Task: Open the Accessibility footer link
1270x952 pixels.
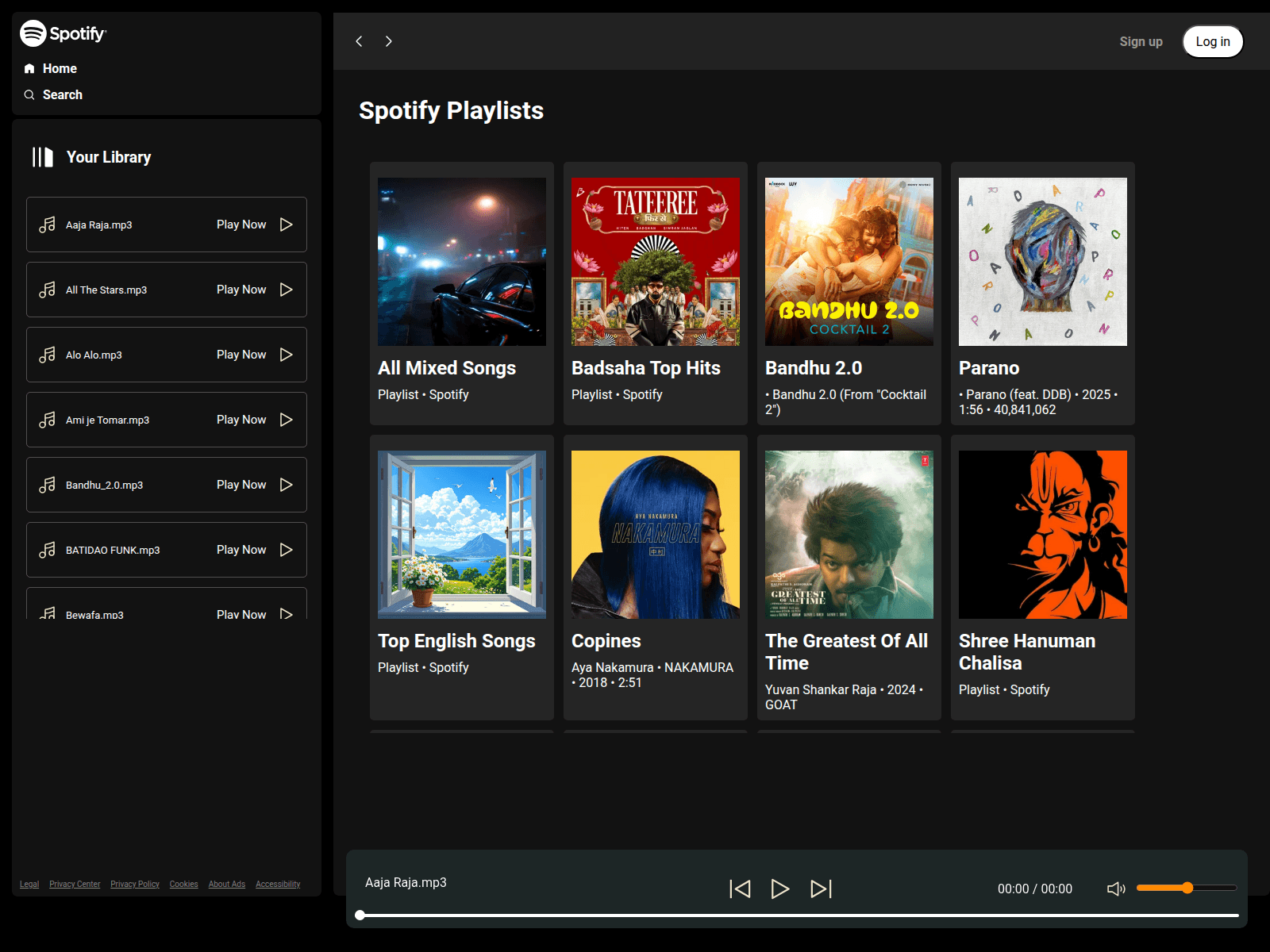Action: click(278, 884)
